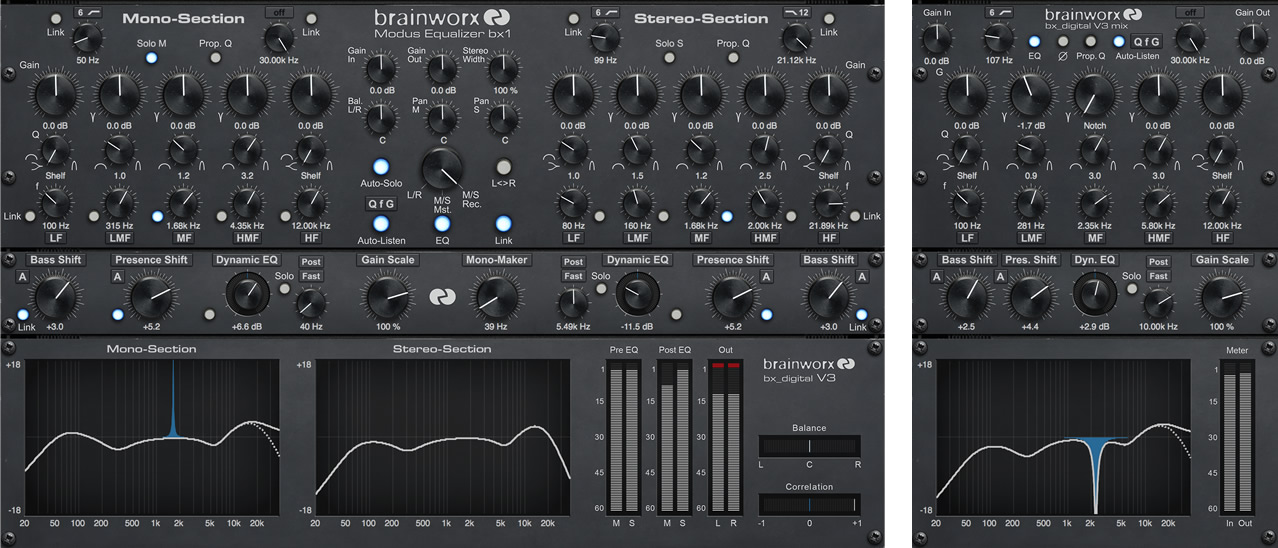Open Stereo-Section low-pass slope selector showing 12
The height and width of the screenshot is (548, 1278).
coord(796,12)
